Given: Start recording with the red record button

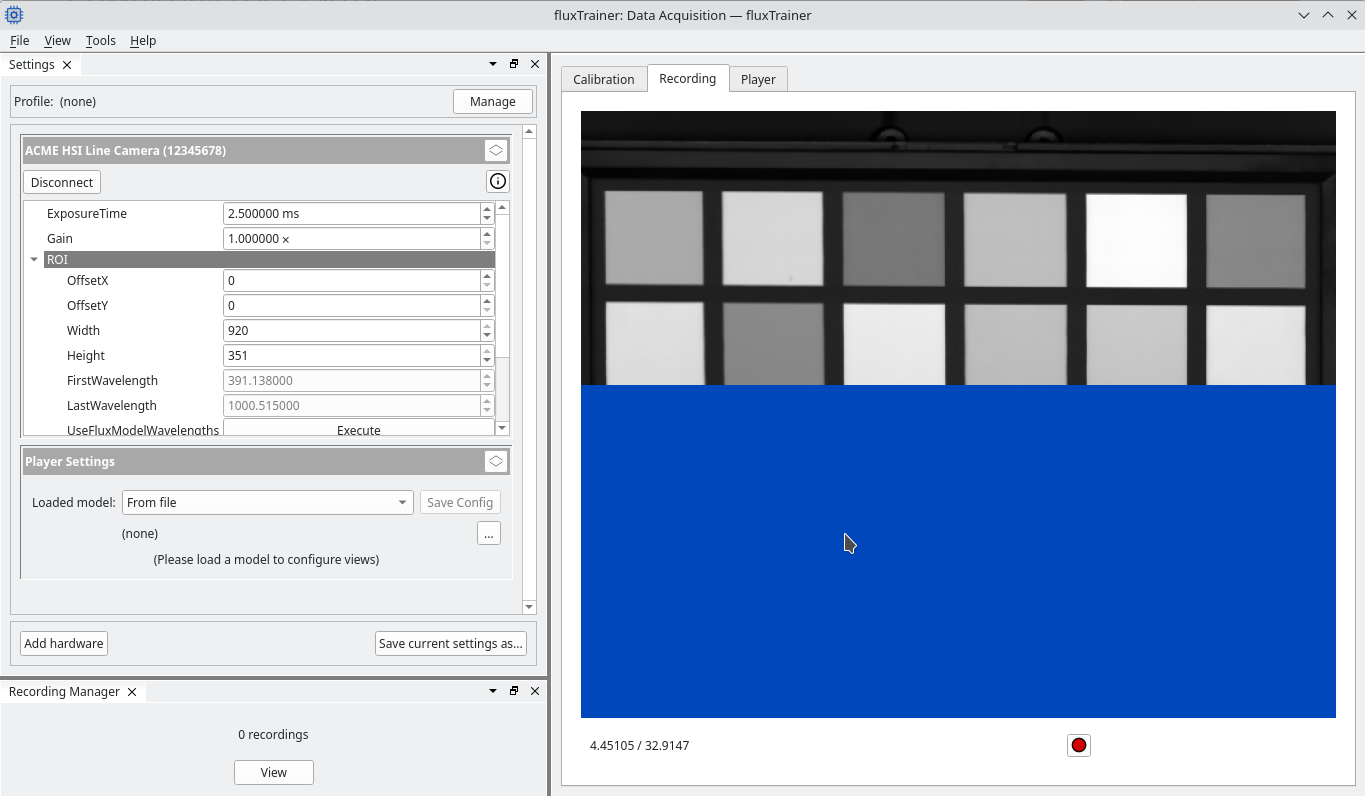Looking at the screenshot, I should (1078, 745).
